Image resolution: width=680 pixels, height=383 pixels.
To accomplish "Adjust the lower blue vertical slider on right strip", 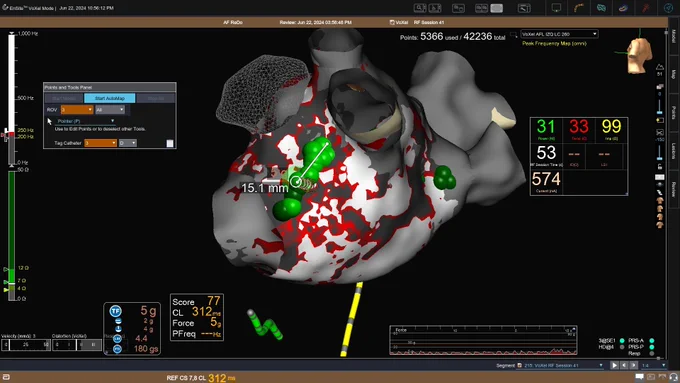I will (660, 153).
